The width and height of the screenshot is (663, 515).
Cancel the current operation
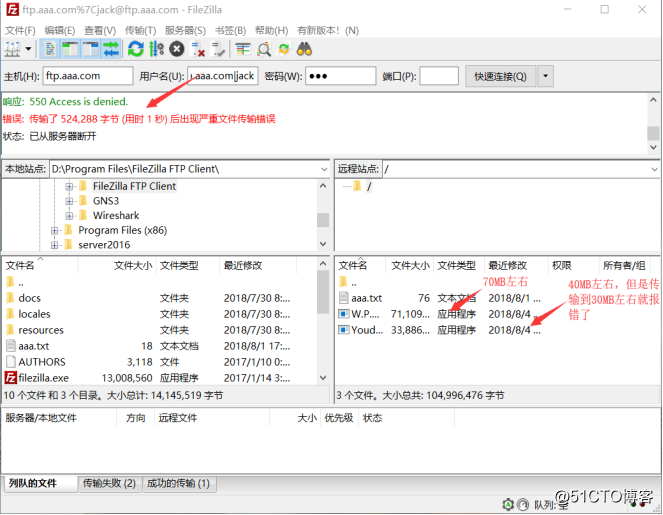point(177,49)
